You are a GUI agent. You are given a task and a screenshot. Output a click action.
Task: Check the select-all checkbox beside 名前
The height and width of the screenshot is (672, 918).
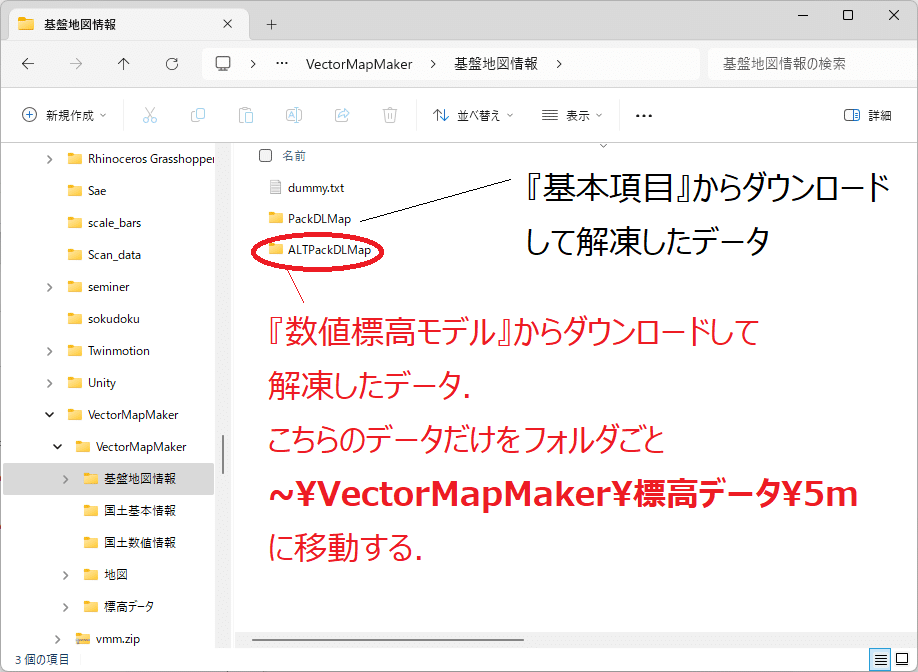pyautogui.click(x=264, y=155)
